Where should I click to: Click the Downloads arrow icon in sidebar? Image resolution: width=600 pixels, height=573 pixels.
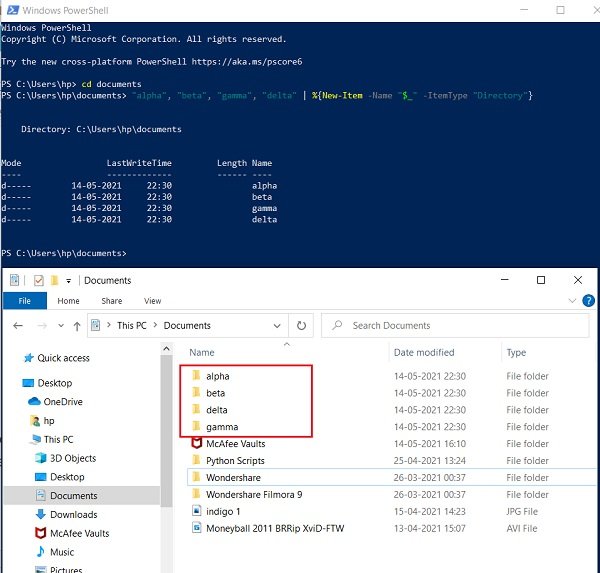(41, 514)
